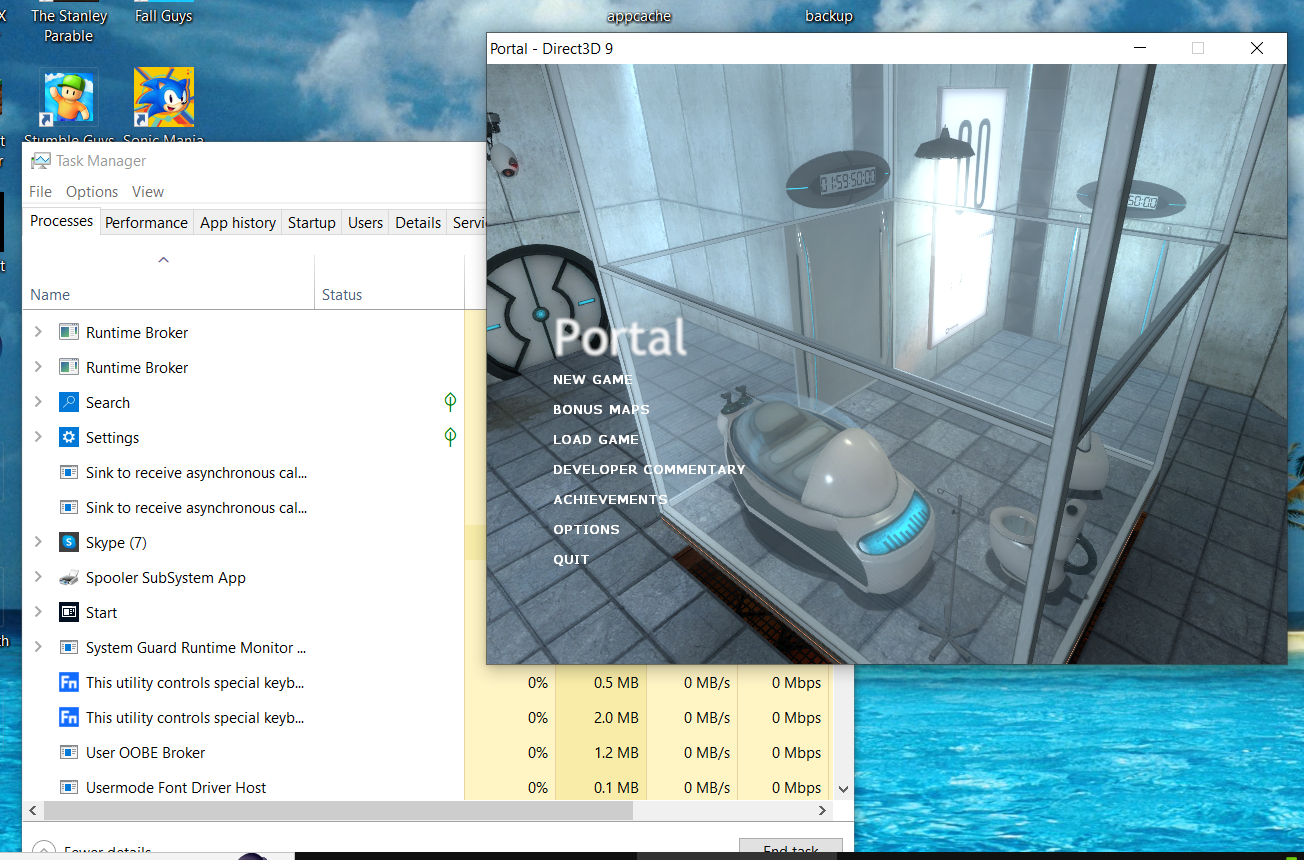The height and width of the screenshot is (860, 1304).
Task: Open the View menu in Task Manager
Action: click(x=148, y=192)
